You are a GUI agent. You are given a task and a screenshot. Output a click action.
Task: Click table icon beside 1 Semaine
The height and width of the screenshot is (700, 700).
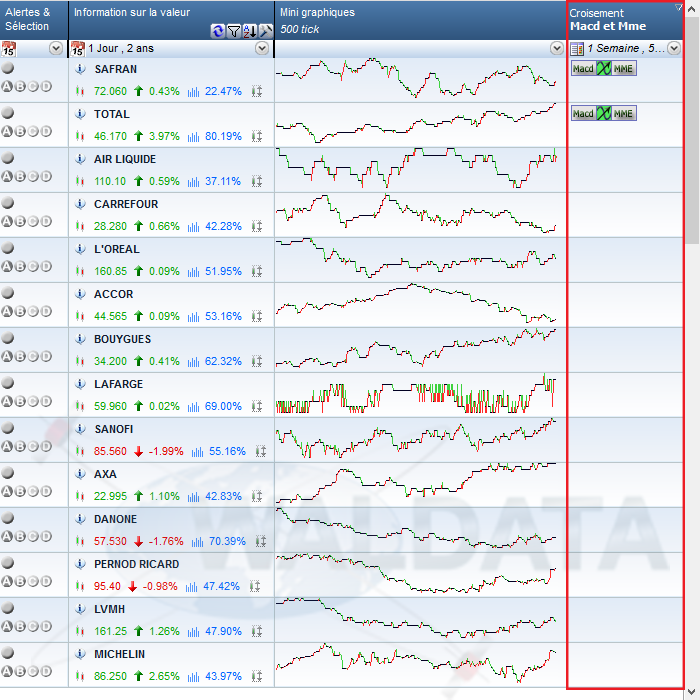(577, 49)
